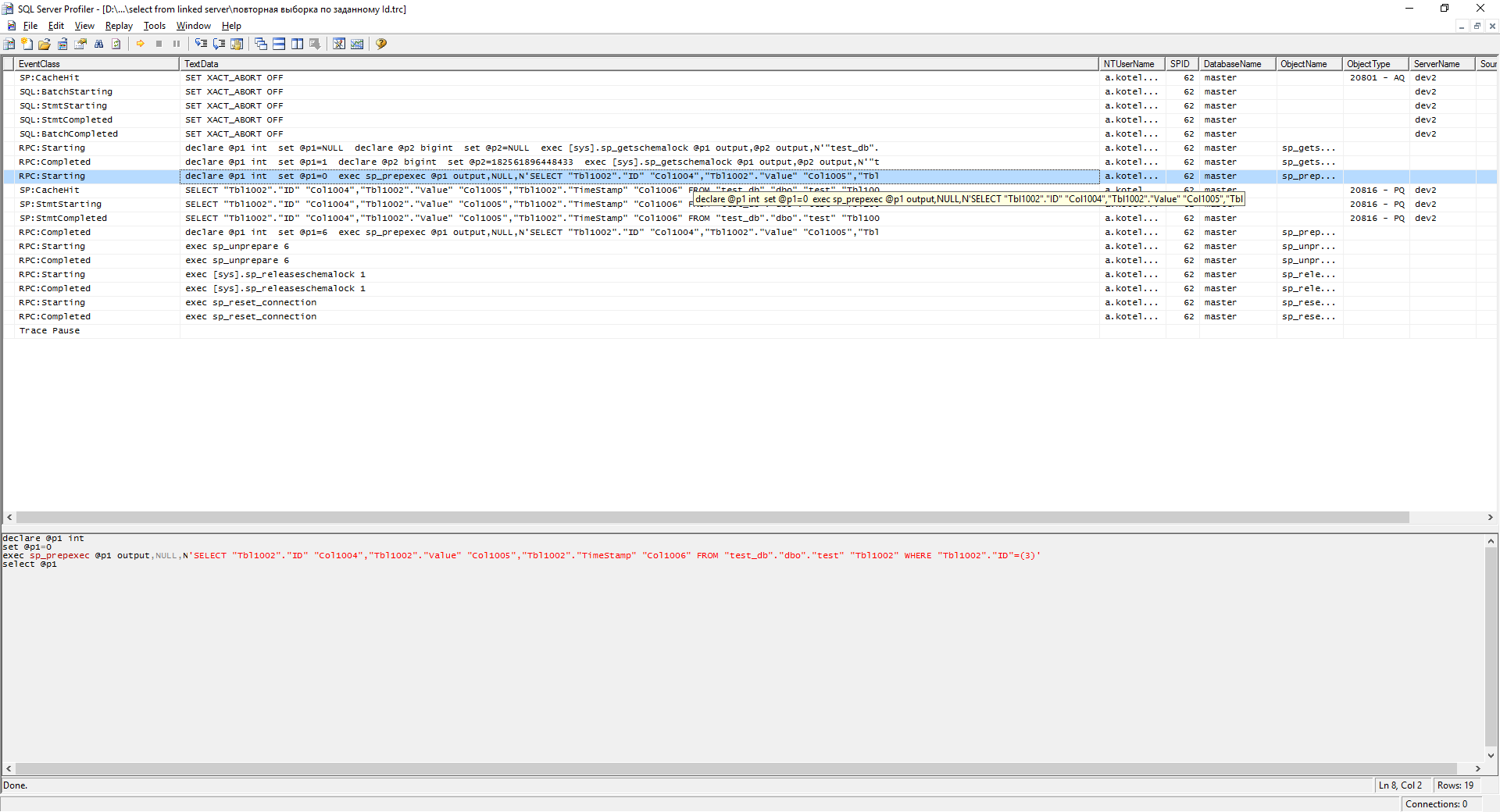
Task: Toggle Auto Scroll Window icon
Action: (315, 44)
